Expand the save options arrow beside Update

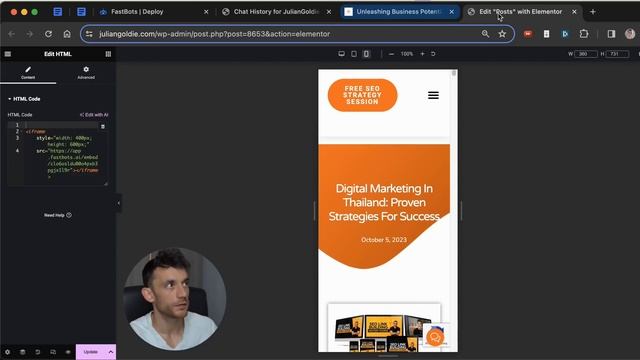(x=111, y=352)
